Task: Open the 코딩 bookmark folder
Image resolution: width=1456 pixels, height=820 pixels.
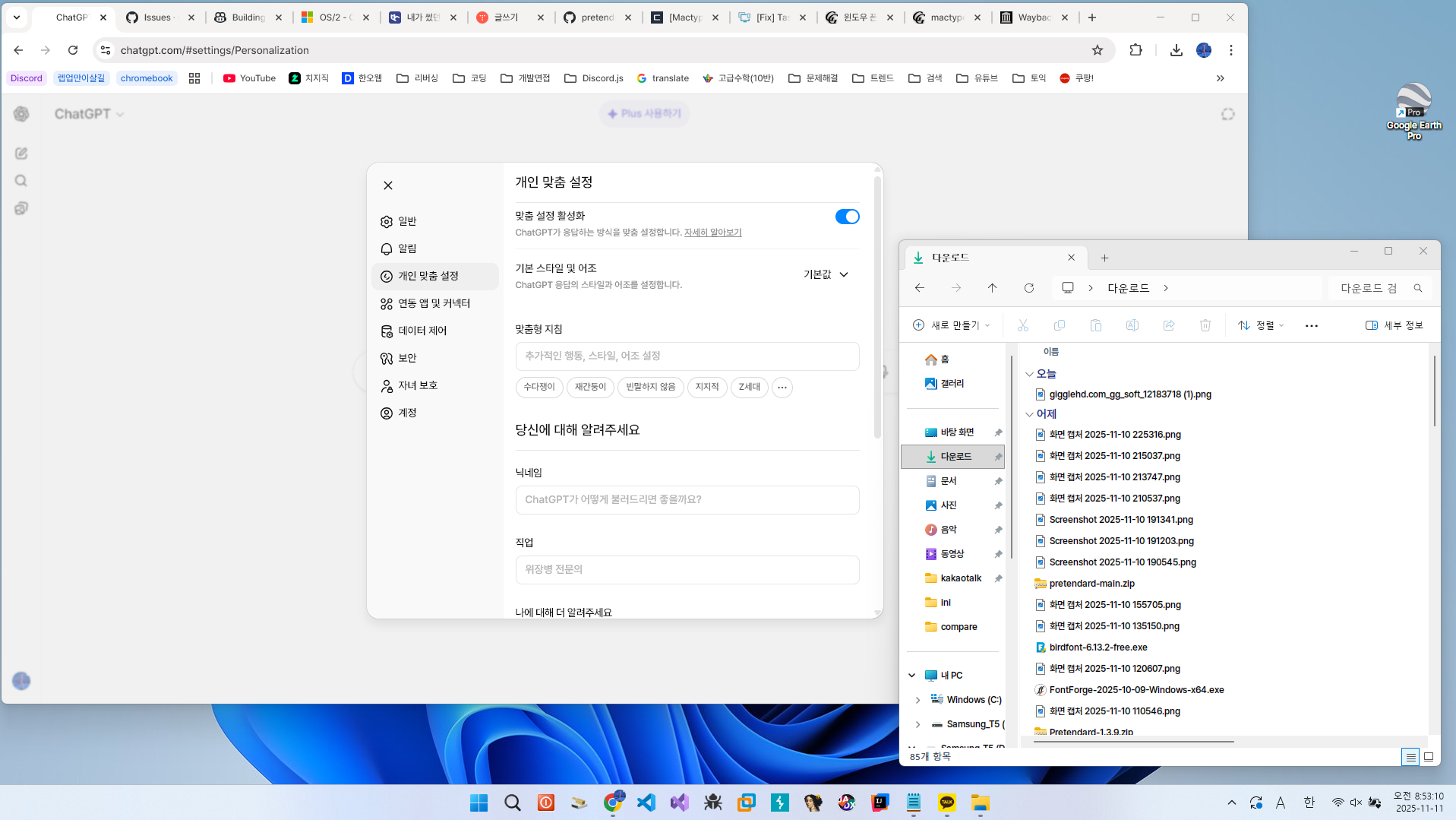Action: pyautogui.click(x=469, y=78)
